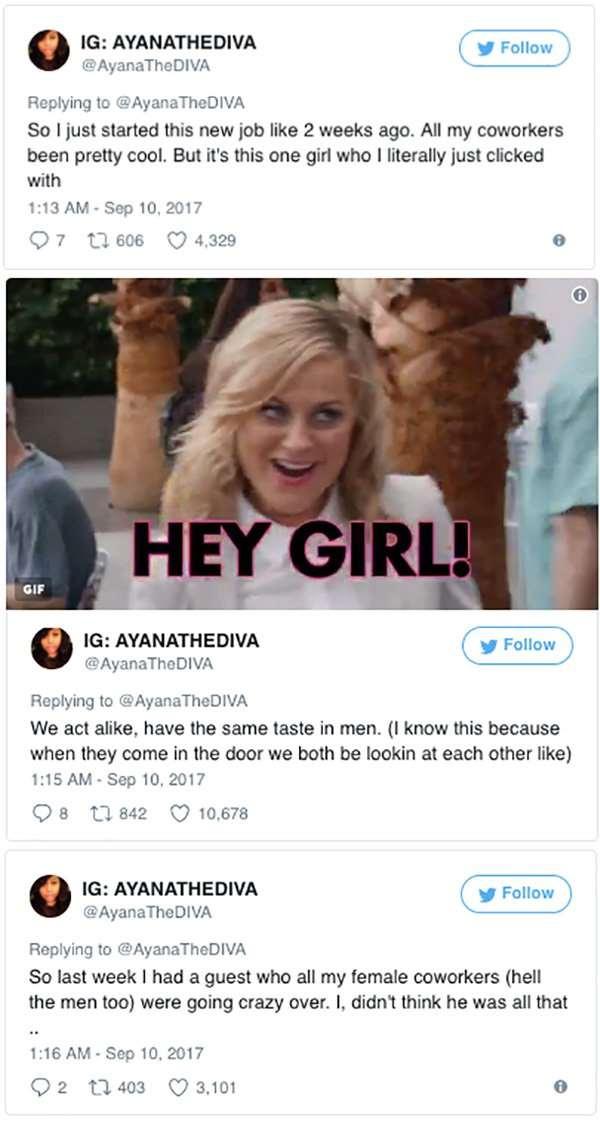Retweet the tweet with 842 retweets
The image size is (600, 1121).
click(101, 813)
